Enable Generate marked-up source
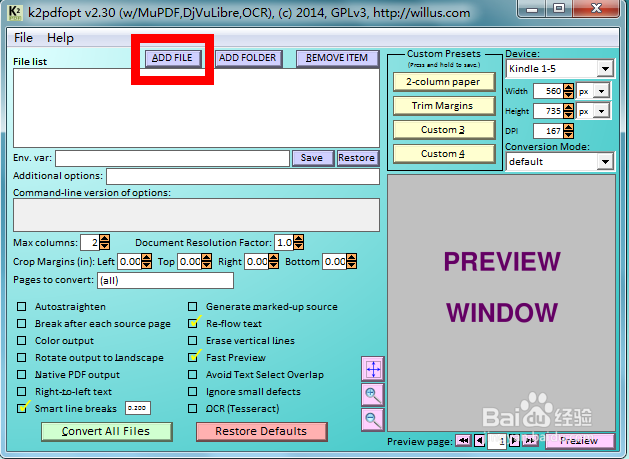Screen dimensions: 629x459 coord(193,307)
